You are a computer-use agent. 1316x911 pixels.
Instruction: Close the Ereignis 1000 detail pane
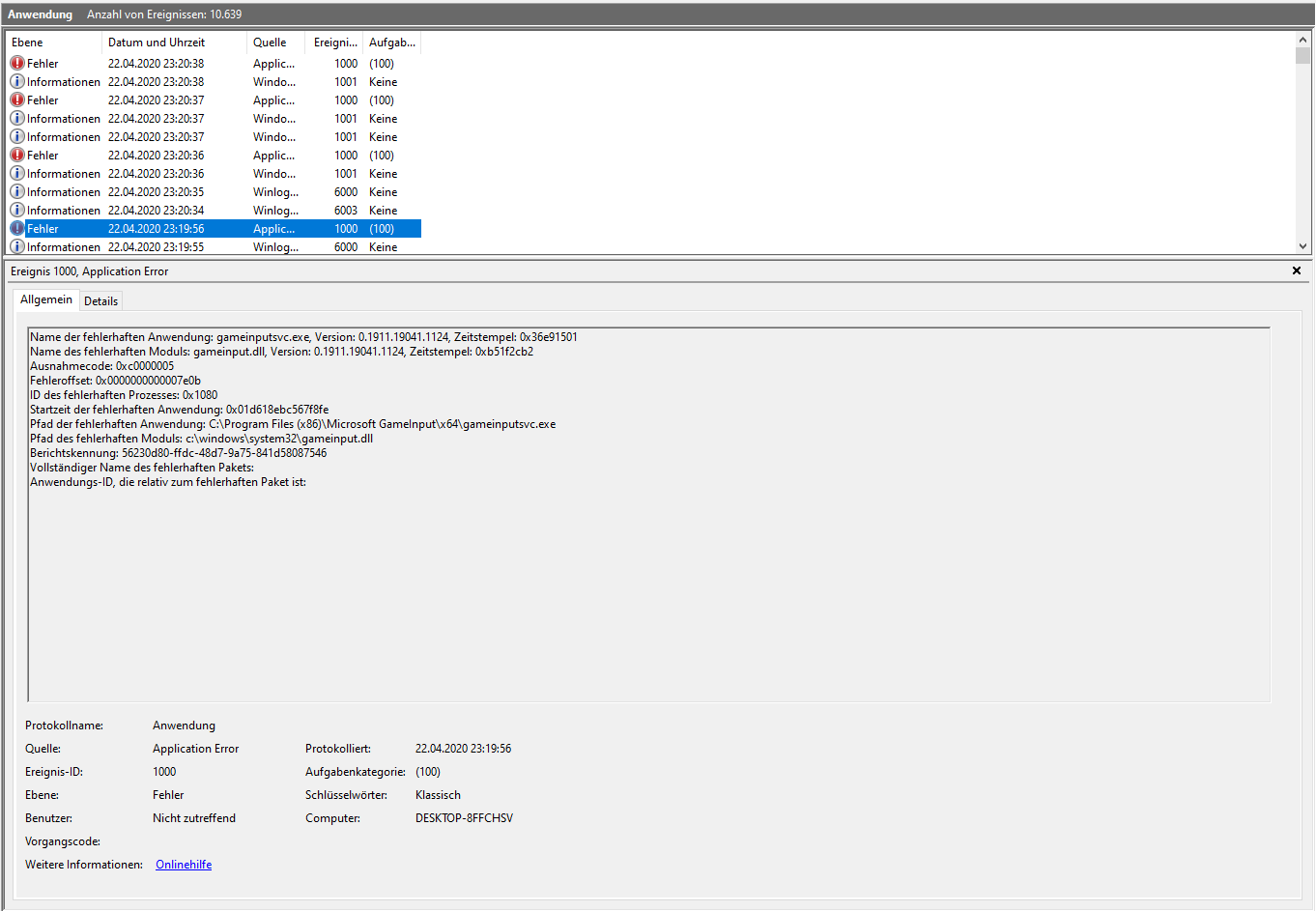tap(1297, 270)
